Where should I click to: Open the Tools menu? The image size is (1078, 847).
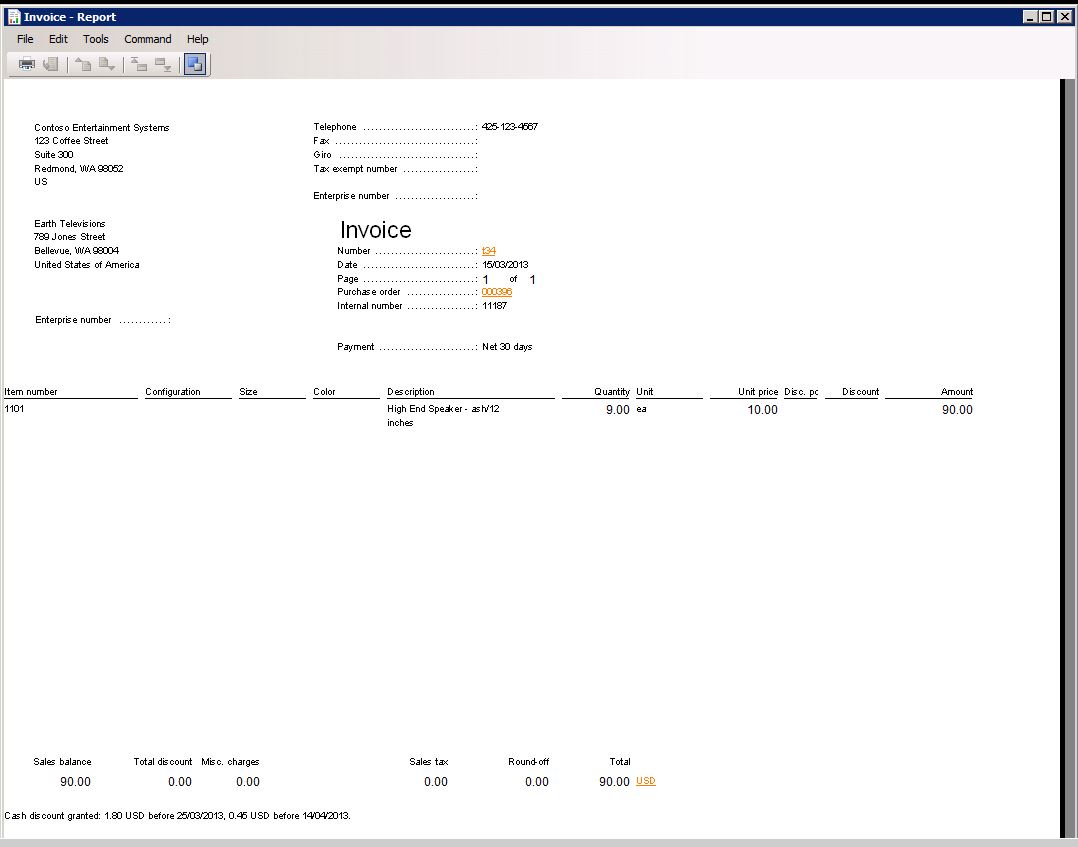[96, 39]
